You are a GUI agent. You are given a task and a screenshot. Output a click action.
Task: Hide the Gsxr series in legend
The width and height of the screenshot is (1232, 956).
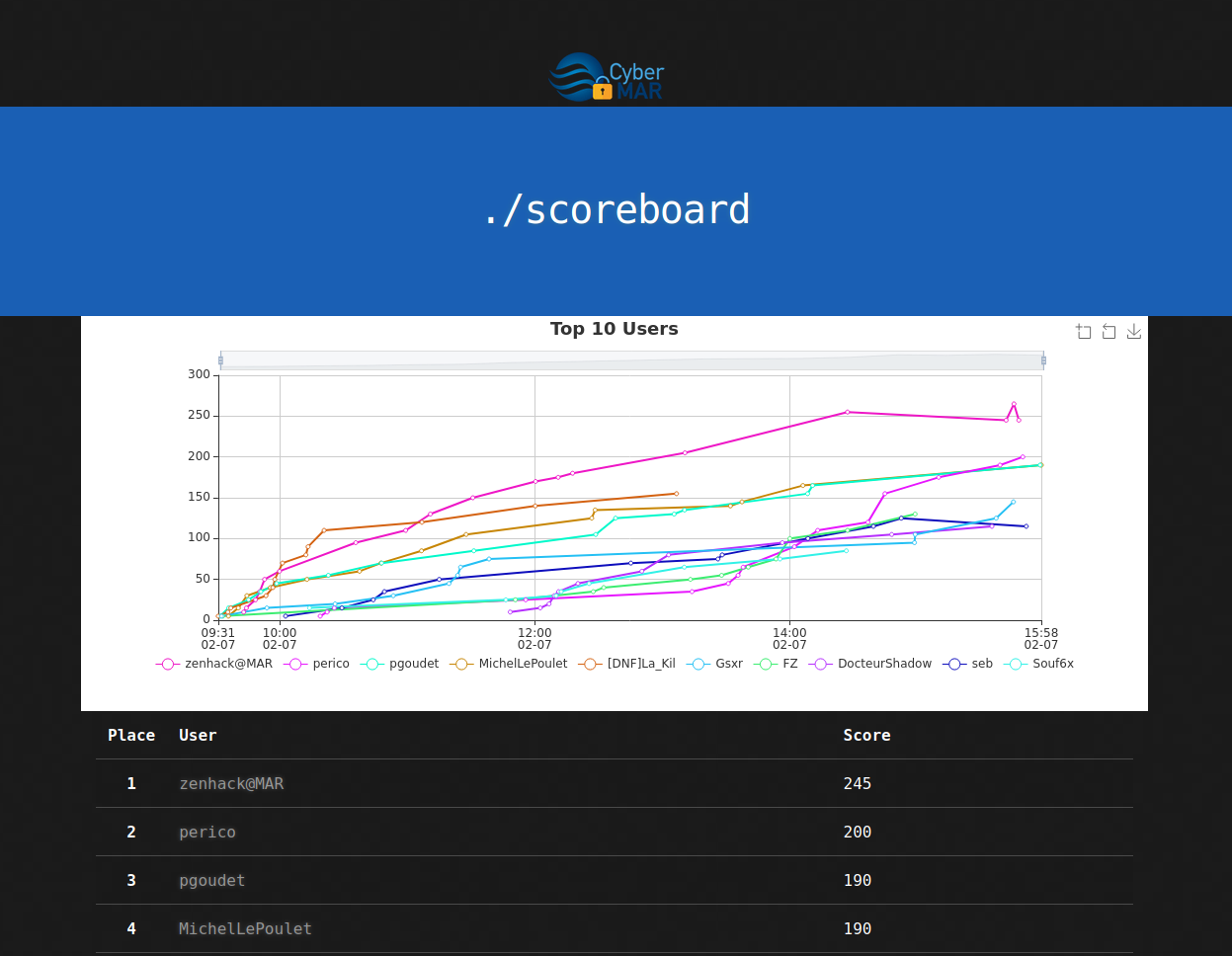coord(715,664)
